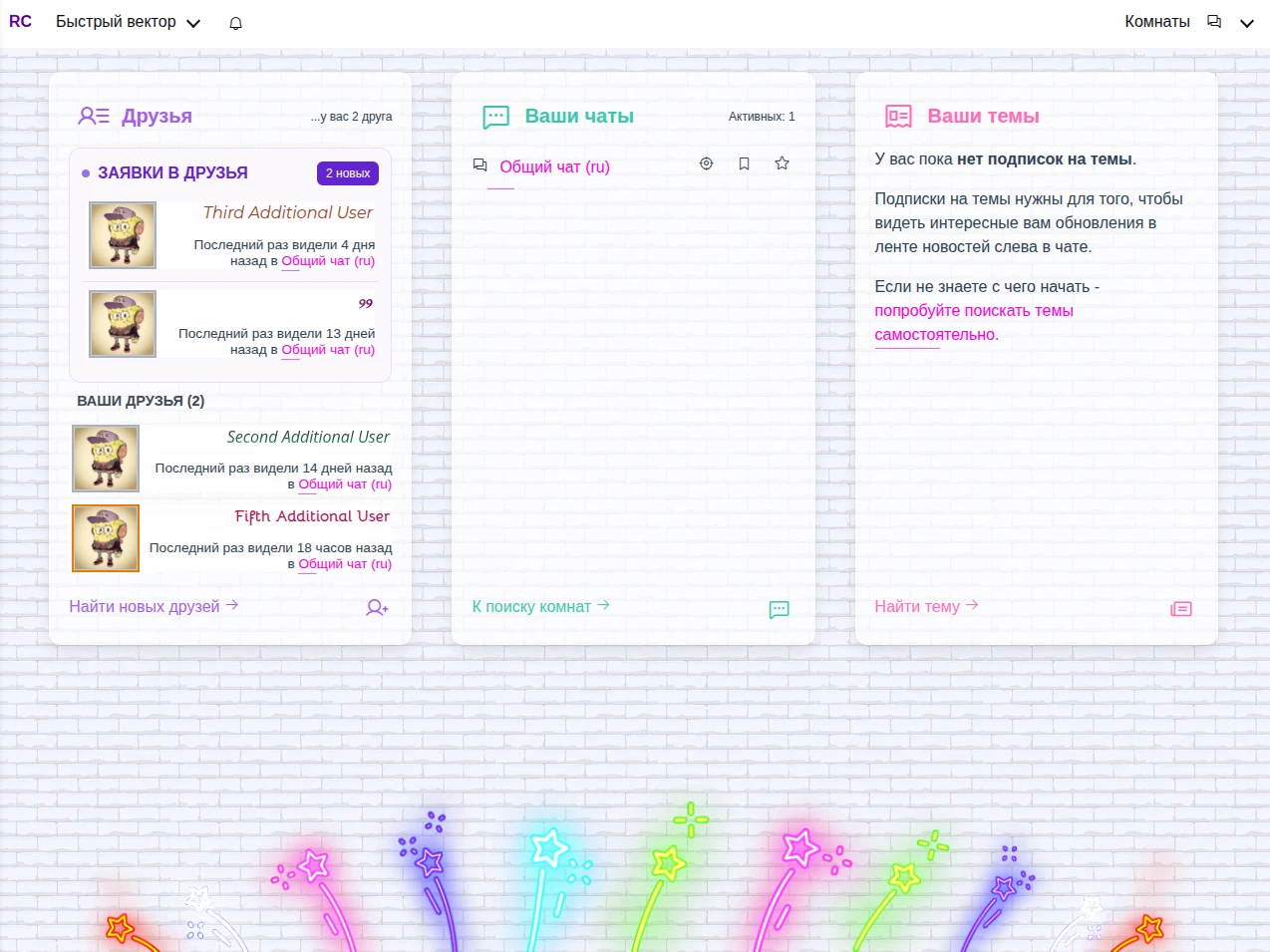
Task: Click Fifth Additional User's avatar
Action: click(x=106, y=538)
